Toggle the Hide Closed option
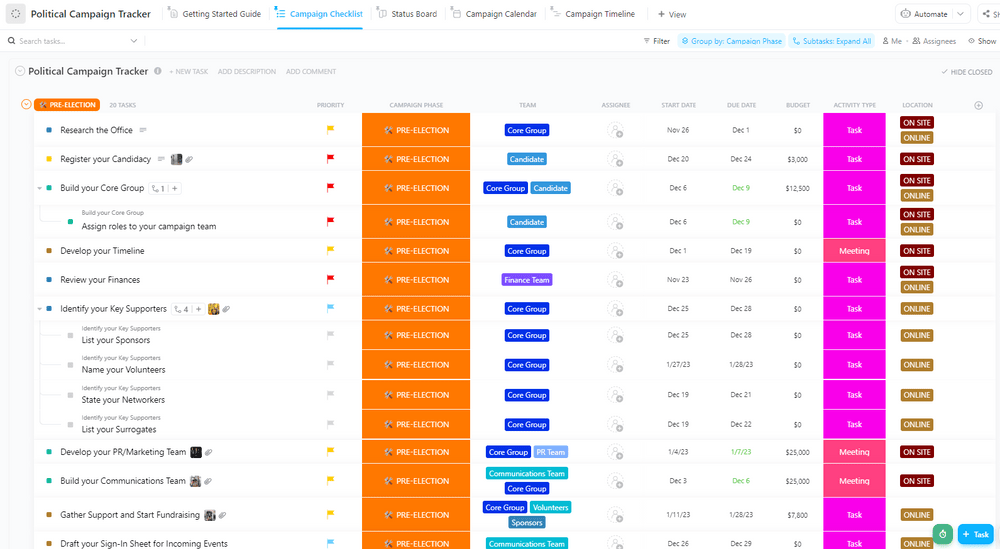 [966, 72]
